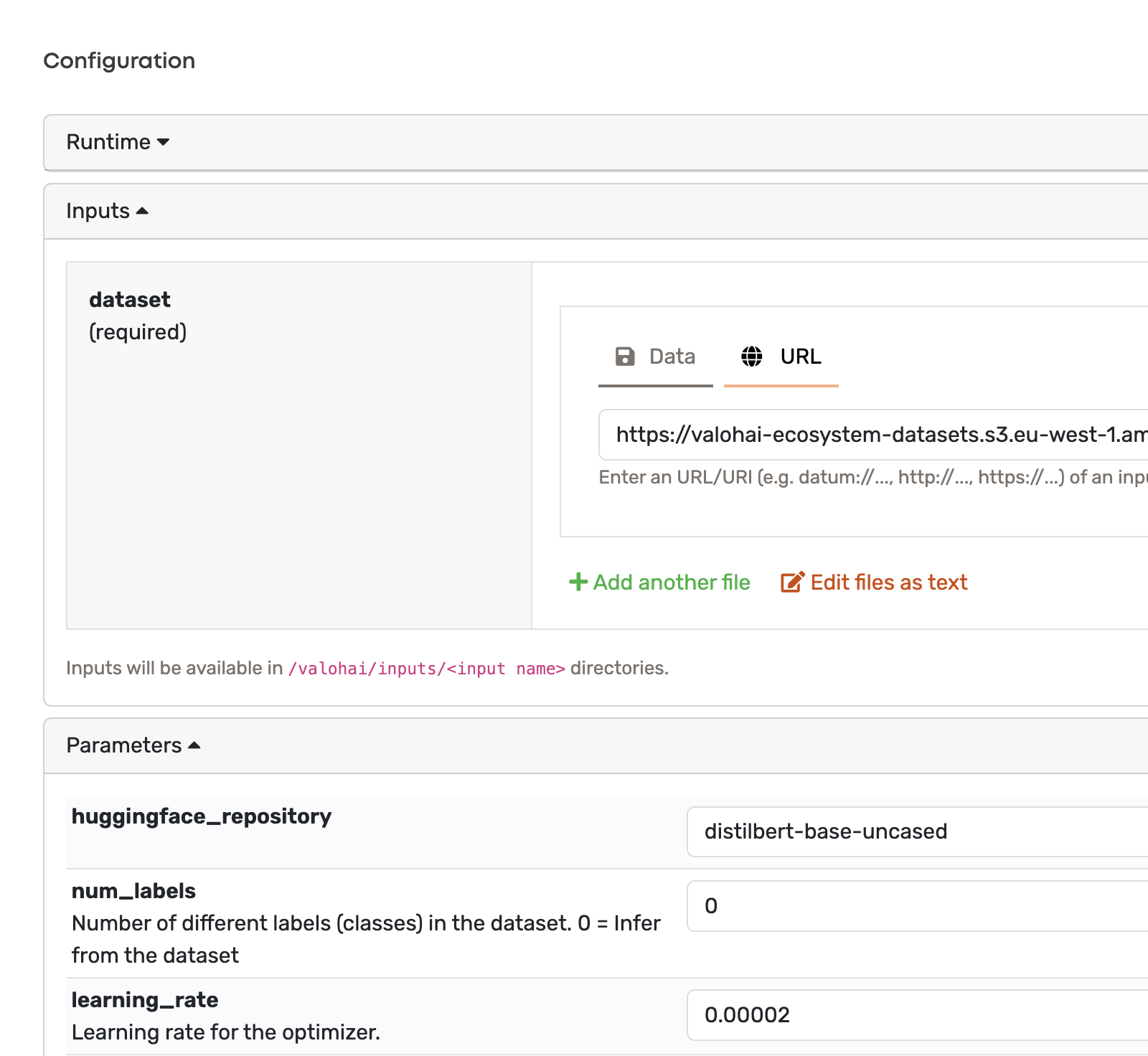
Task: Collapse the Inputs section
Action: point(107,211)
